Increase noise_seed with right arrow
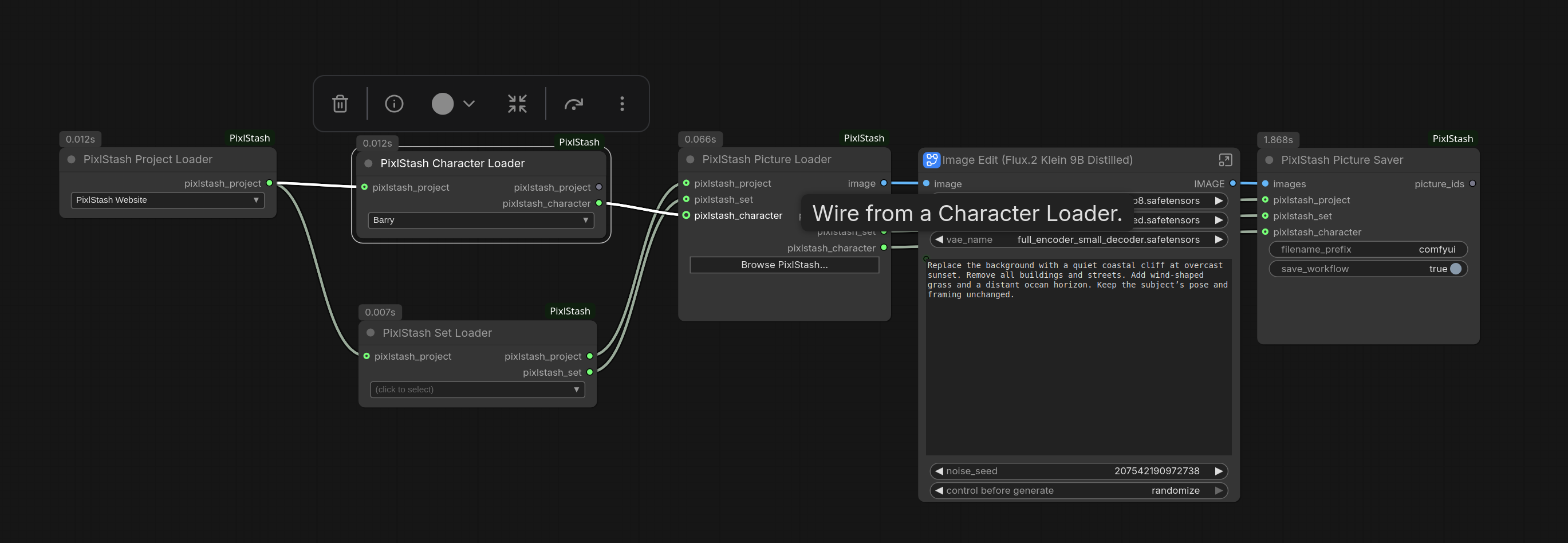The image size is (1568, 543). pos(1219,471)
